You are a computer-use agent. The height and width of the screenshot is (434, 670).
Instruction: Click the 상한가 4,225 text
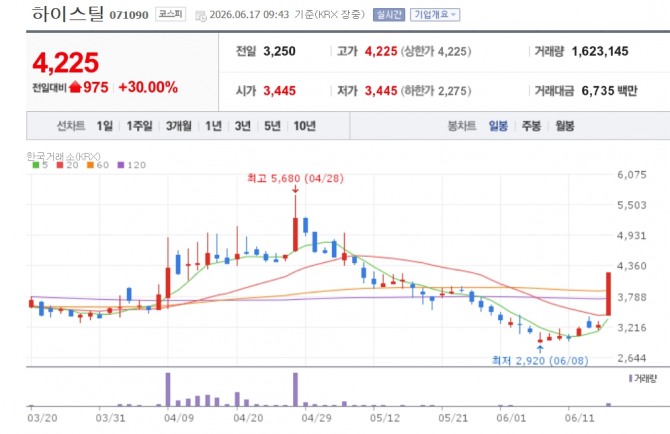click(x=436, y=51)
